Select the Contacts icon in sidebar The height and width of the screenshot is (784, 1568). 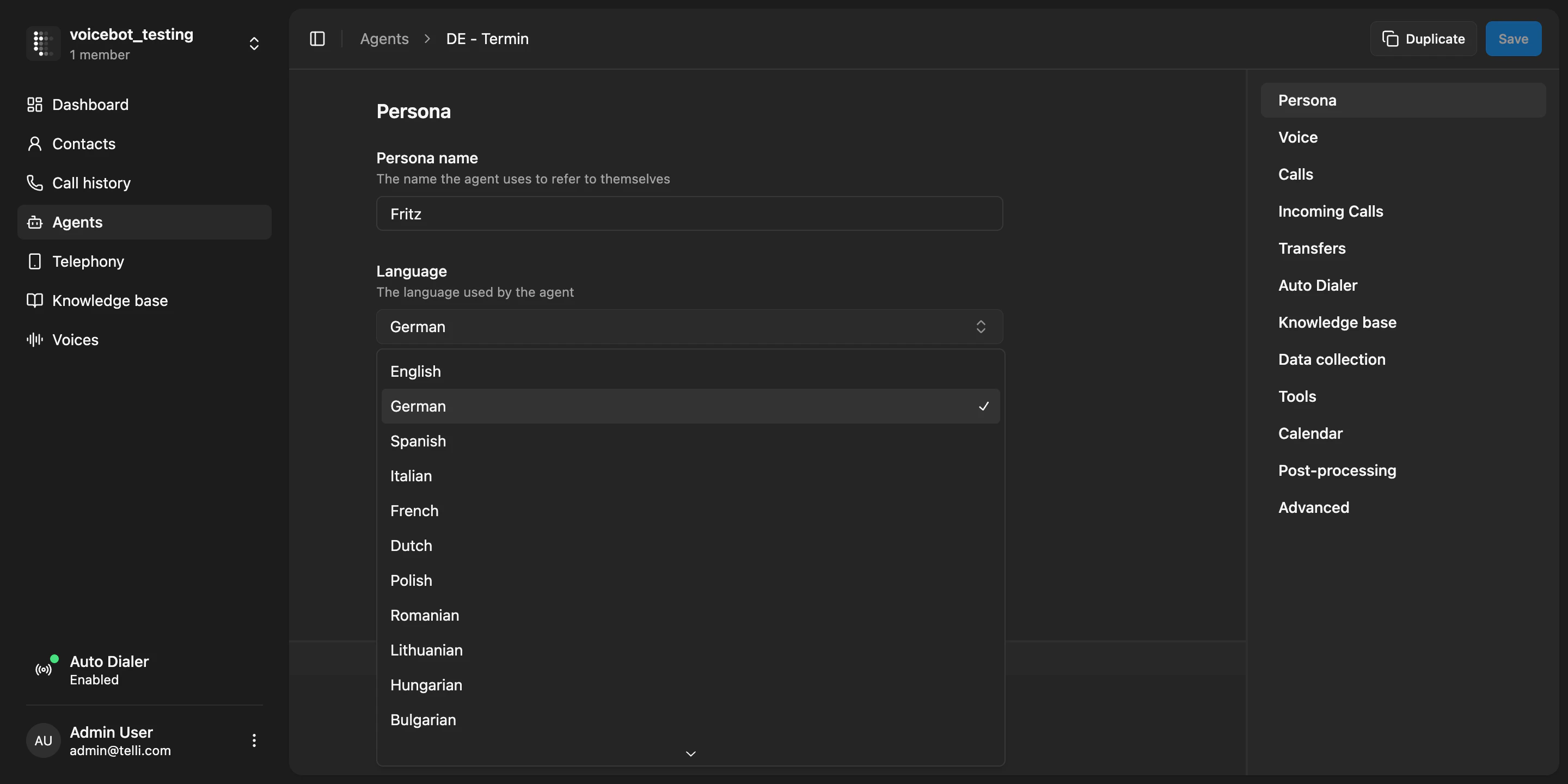35,143
